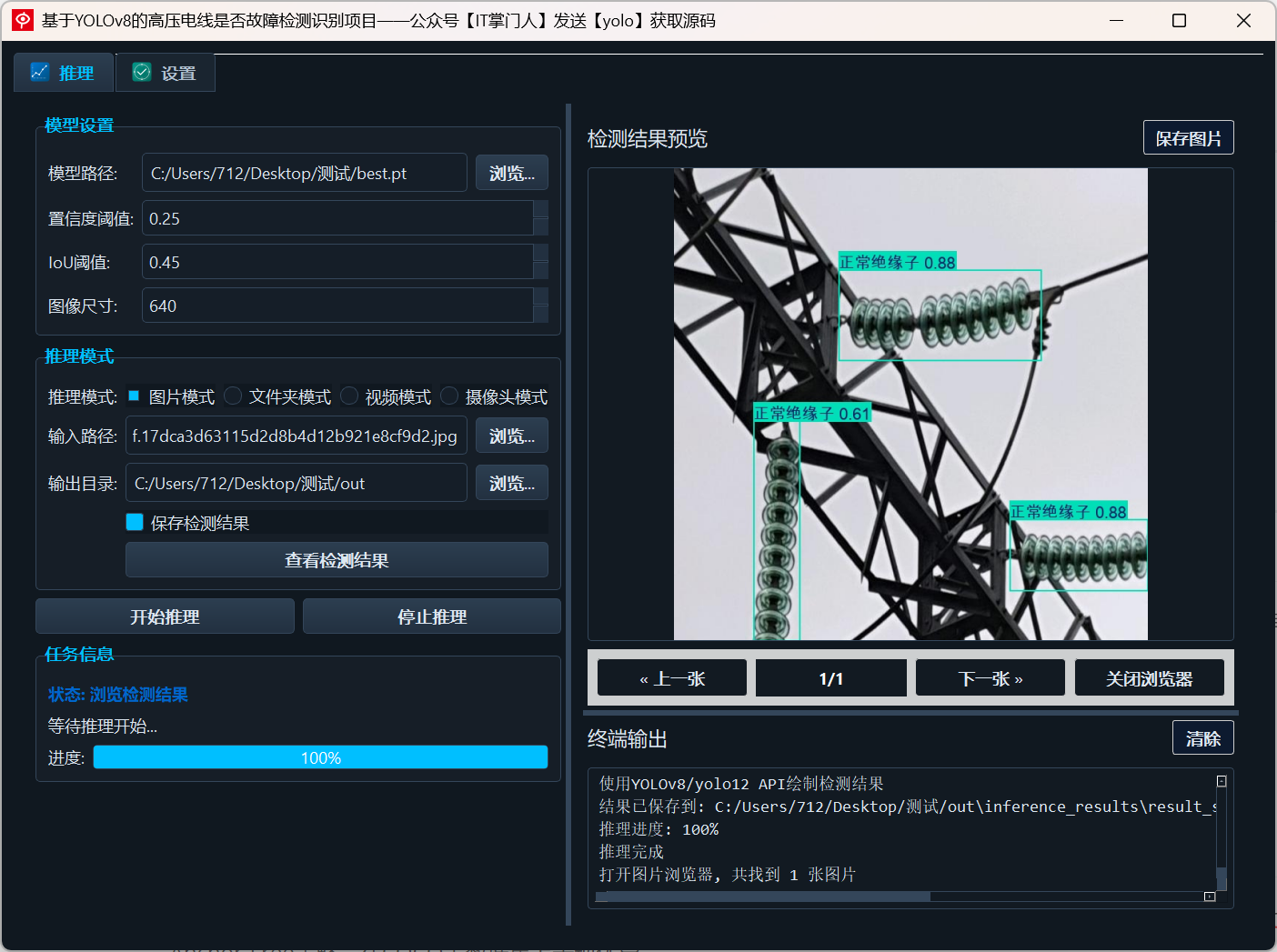Choose the 视频模式 radio button

tap(349, 396)
